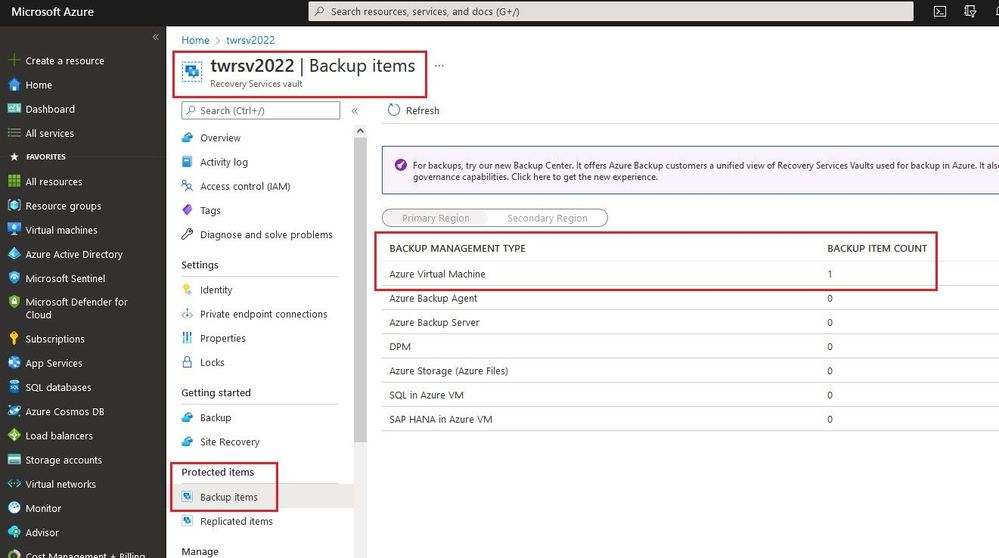Viewport: 999px width, 558px height.
Task: Click the Backup Management Type column header
Action: 457,248
